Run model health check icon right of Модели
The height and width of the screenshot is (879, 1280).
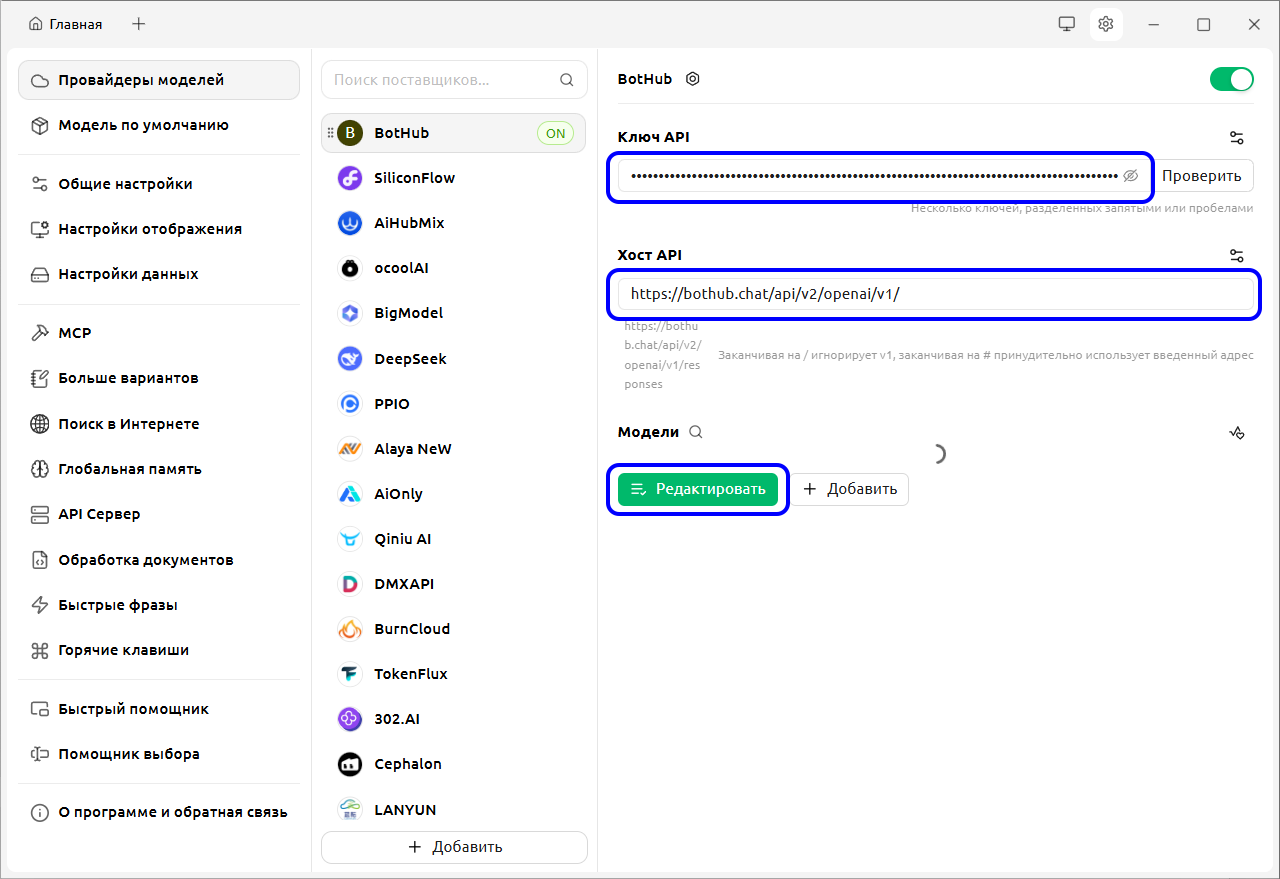click(x=1237, y=433)
